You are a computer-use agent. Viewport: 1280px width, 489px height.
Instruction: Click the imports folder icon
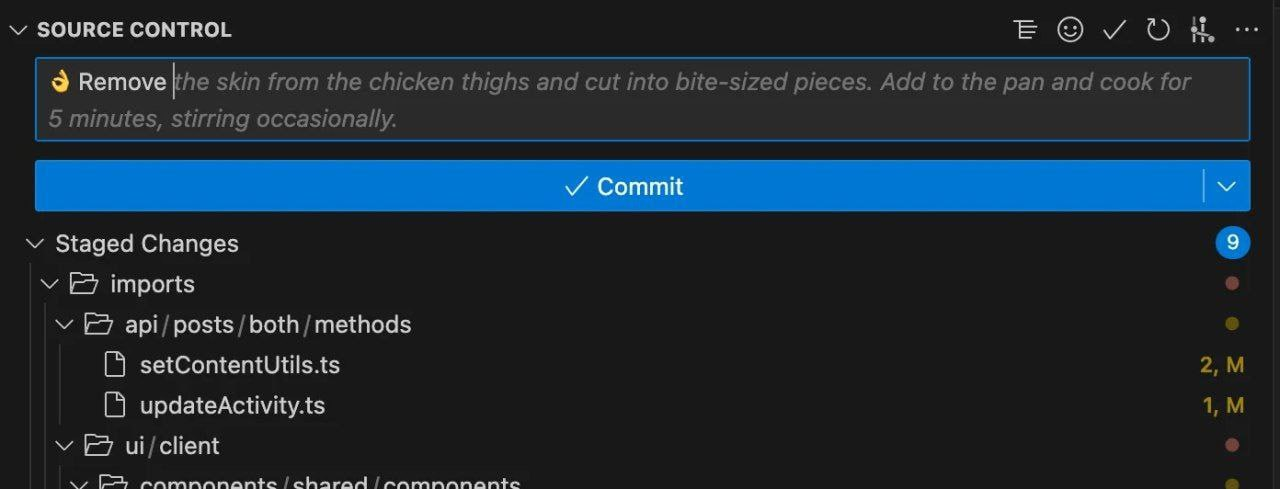pos(84,284)
